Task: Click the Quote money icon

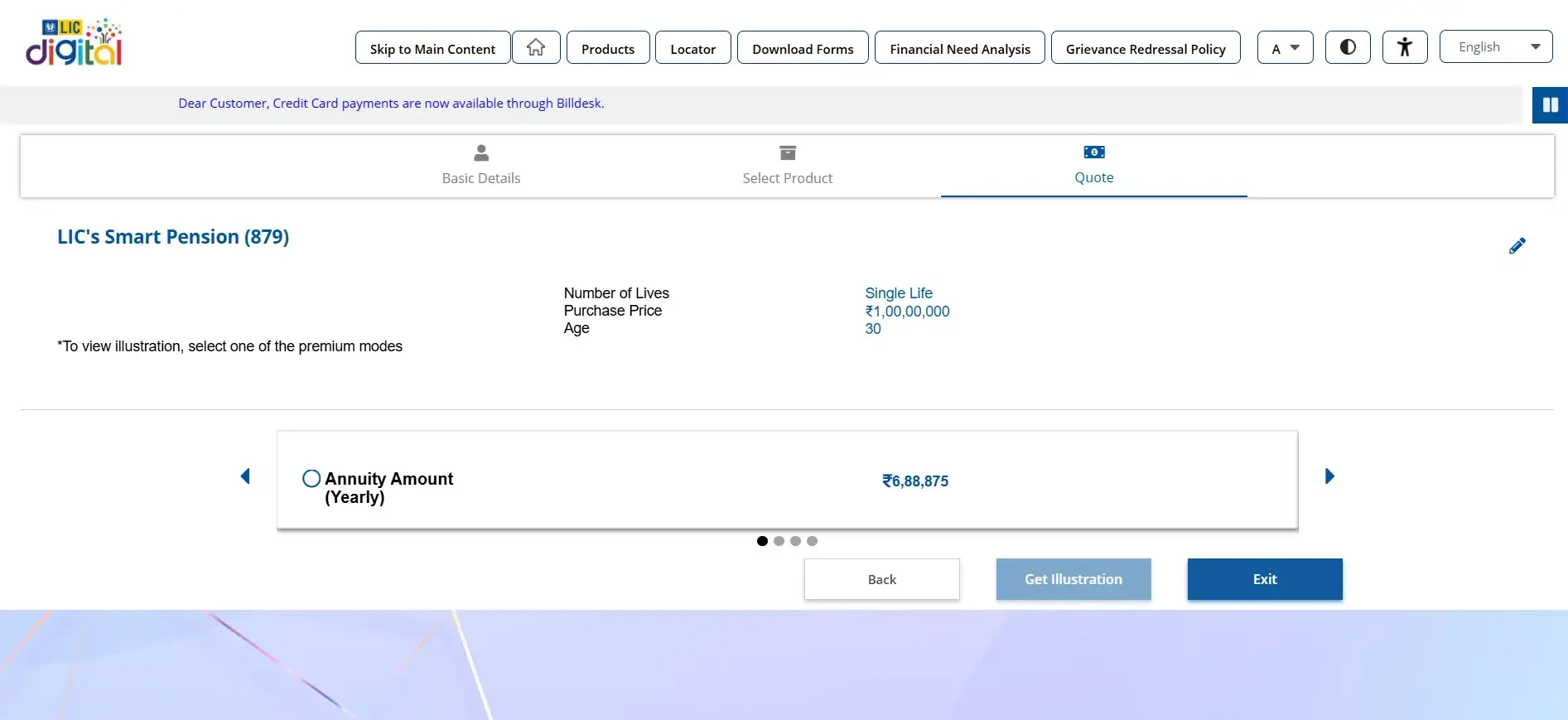Action: click(x=1094, y=152)
